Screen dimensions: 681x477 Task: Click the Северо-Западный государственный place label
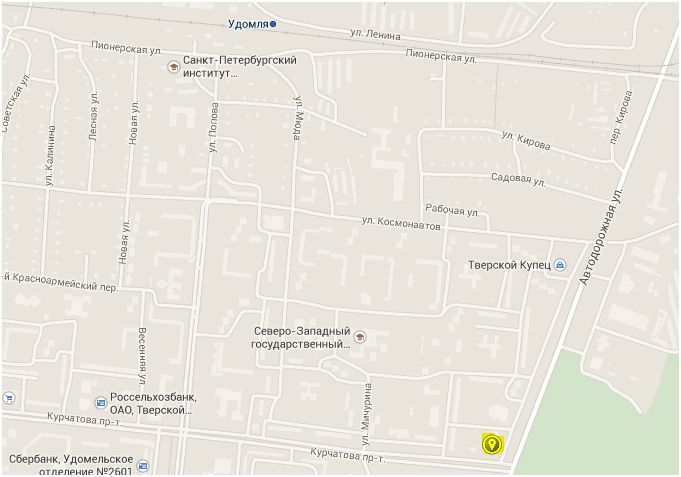tap(302, 338)
